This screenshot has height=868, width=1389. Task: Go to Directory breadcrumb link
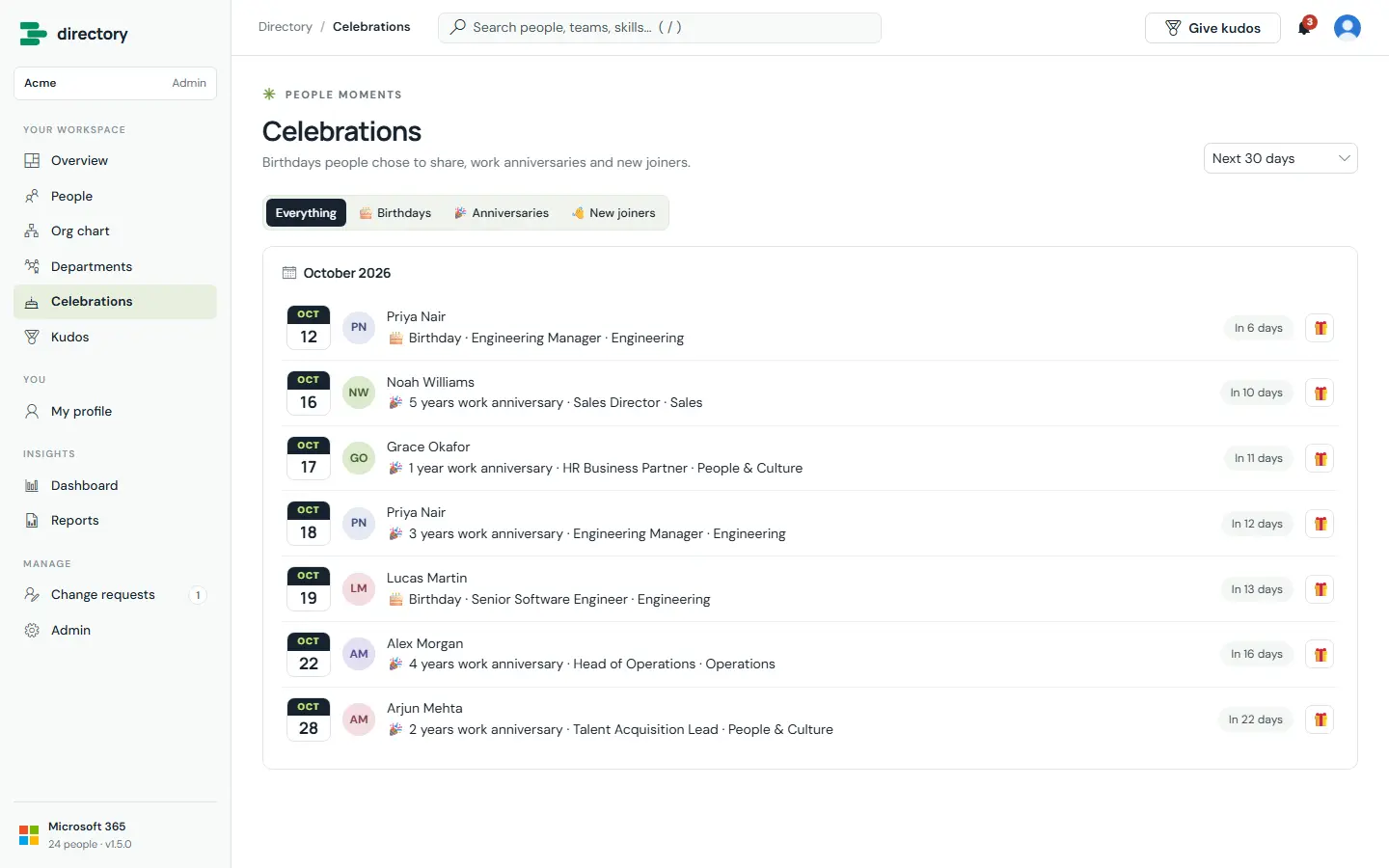click(x=286, y=27)
